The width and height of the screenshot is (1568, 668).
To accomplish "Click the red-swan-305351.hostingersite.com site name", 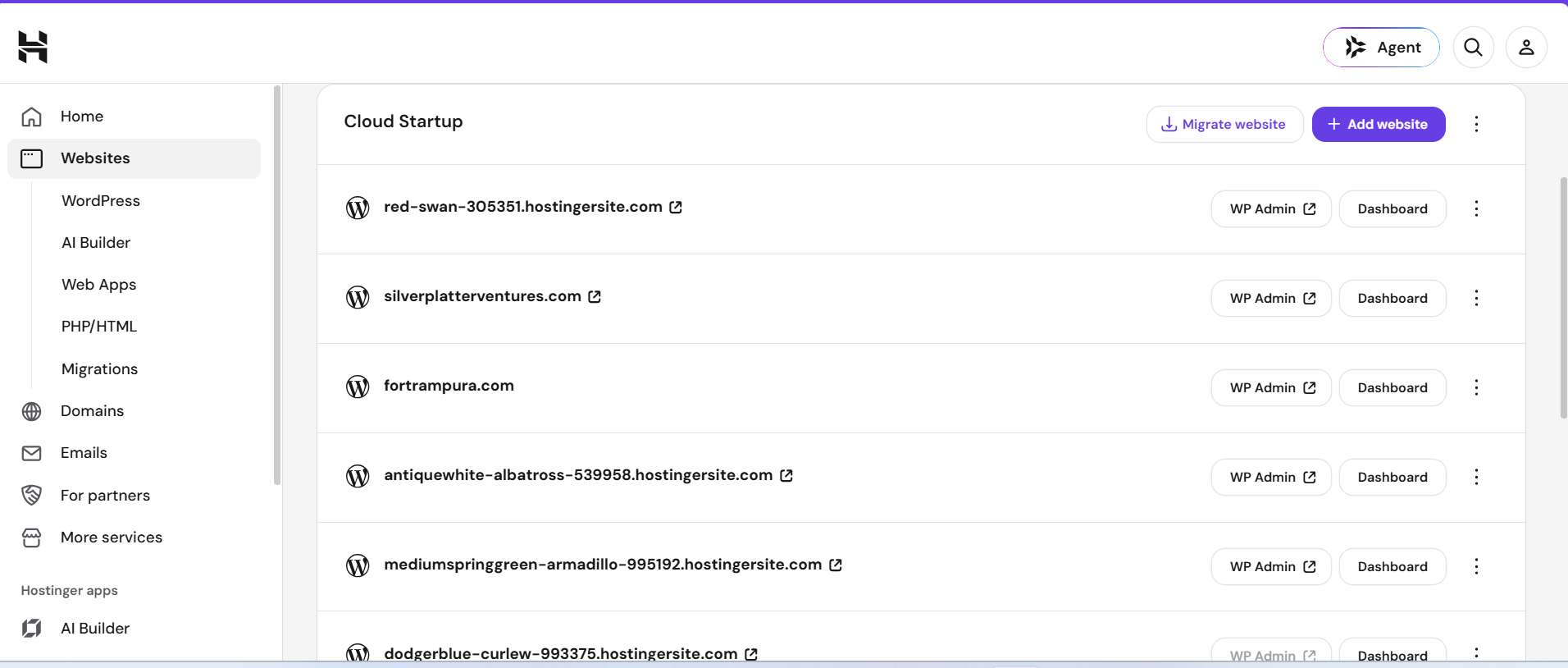I will tap(523, 207).
